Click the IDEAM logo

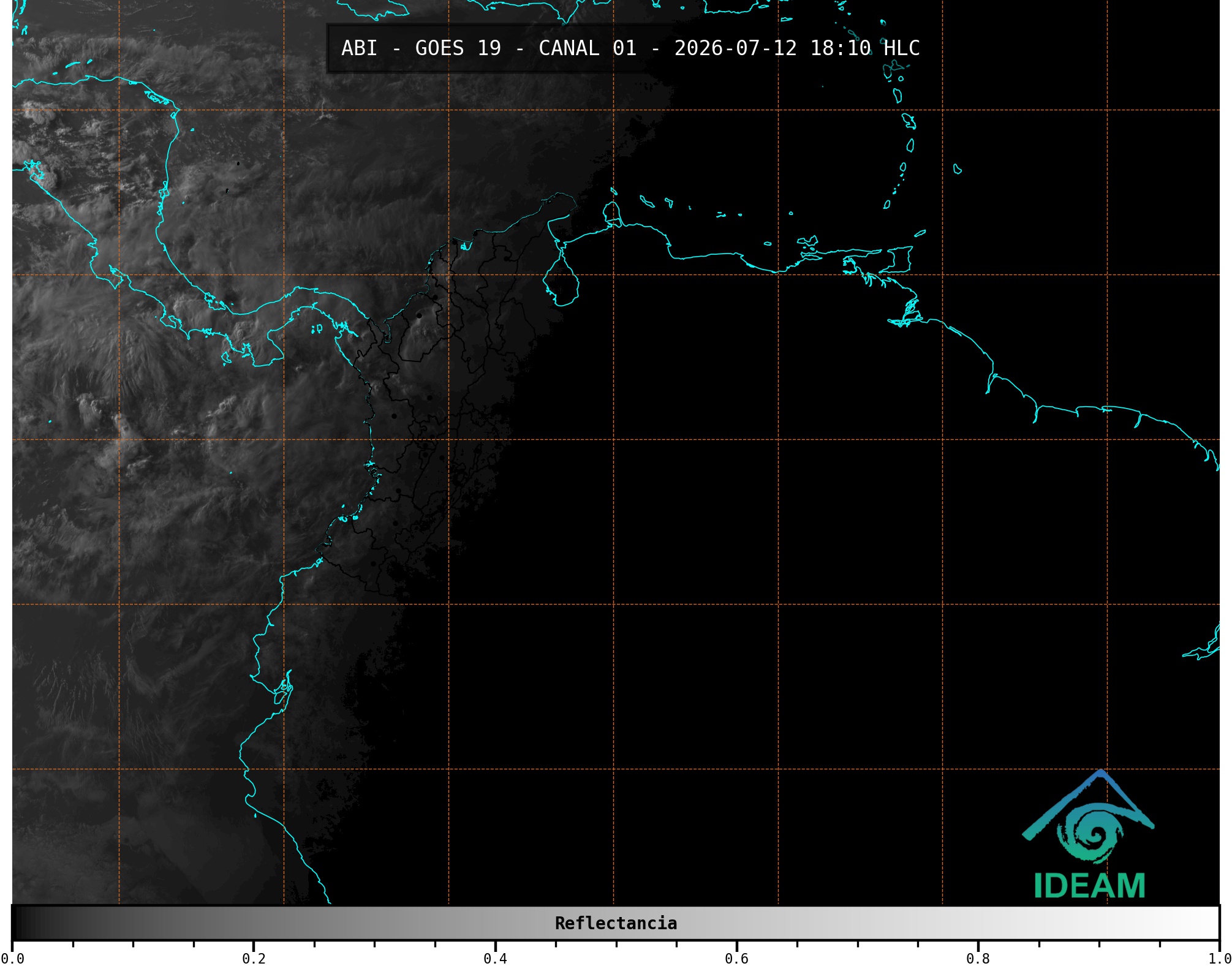[x=1089, y=834]
